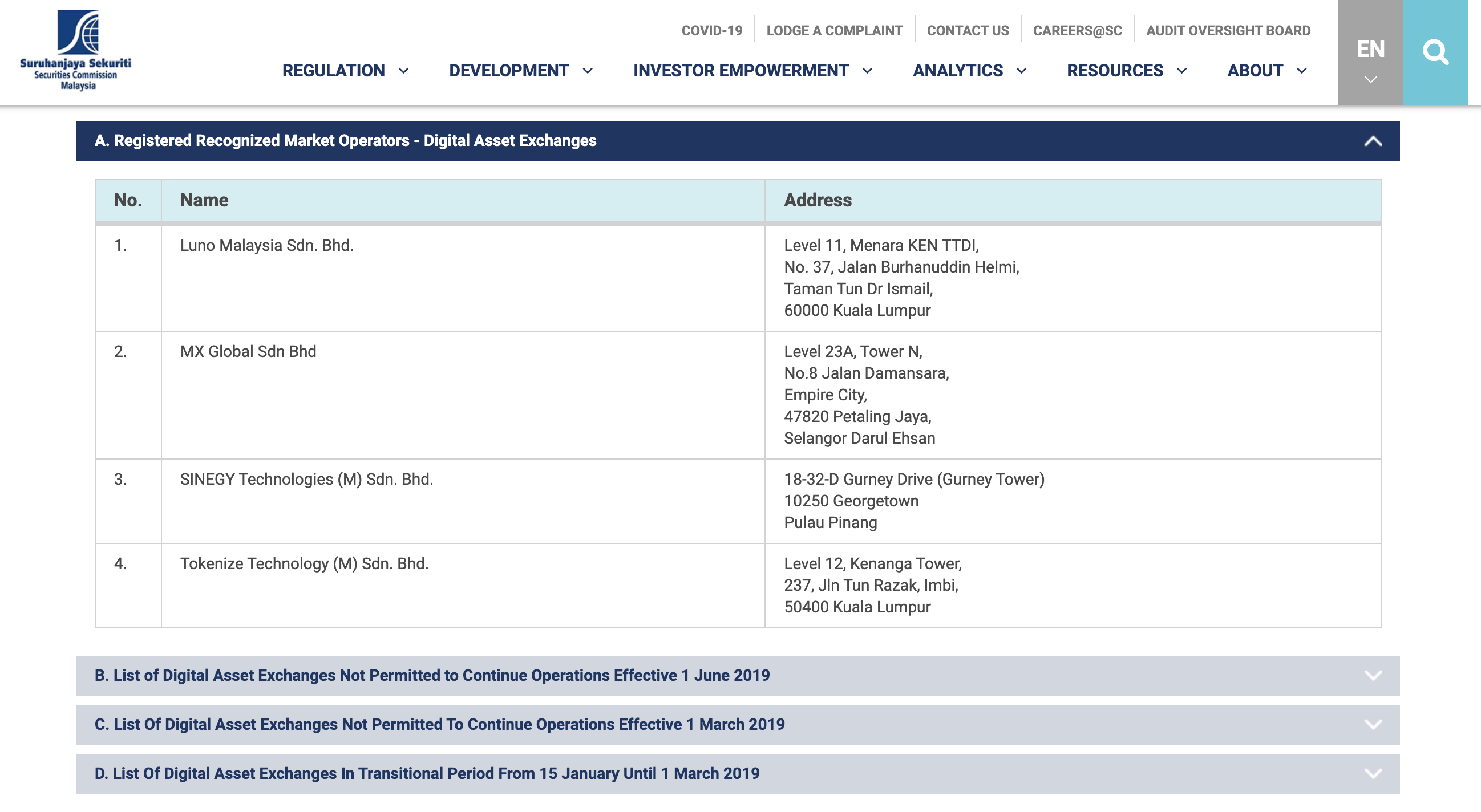Click the chevron on section D

(x=1373, y=773)
